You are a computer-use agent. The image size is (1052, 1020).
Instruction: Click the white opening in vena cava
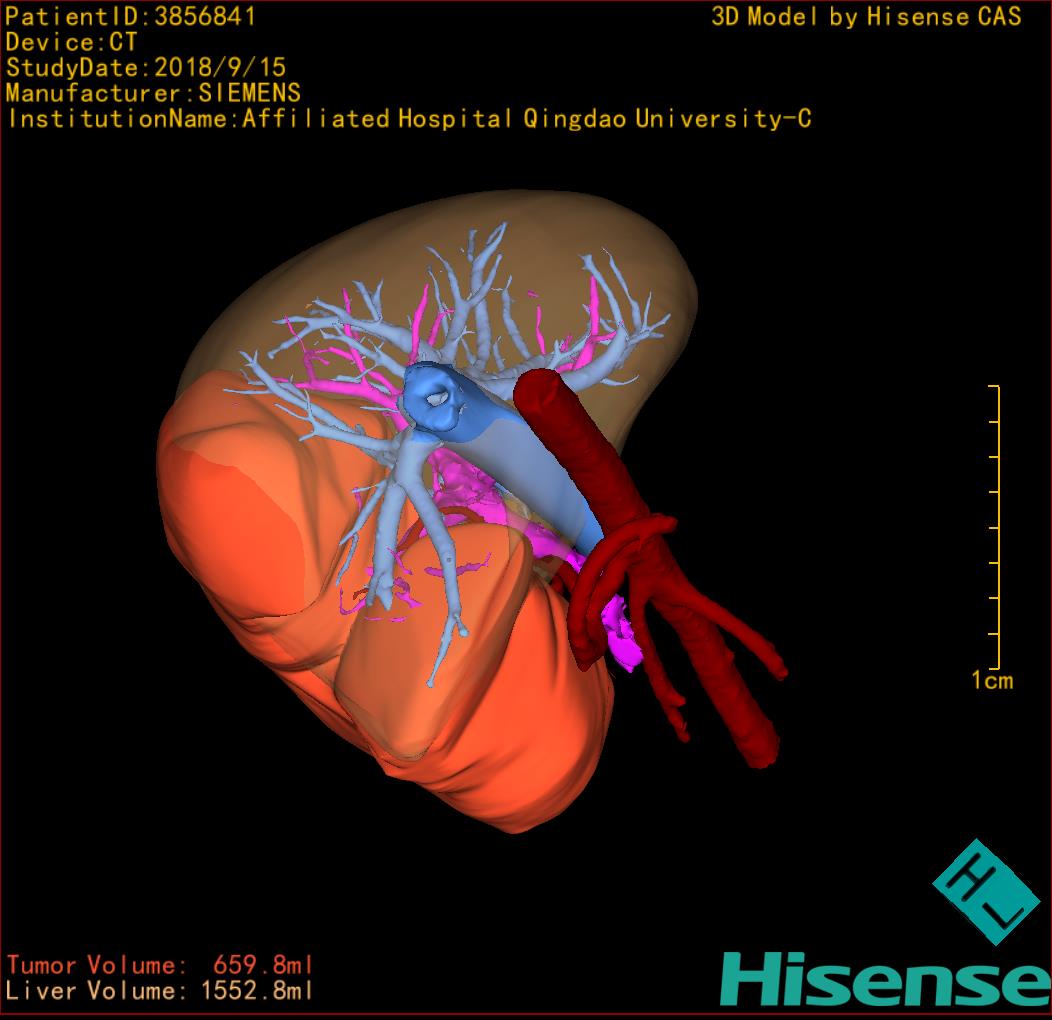[438, 397]
